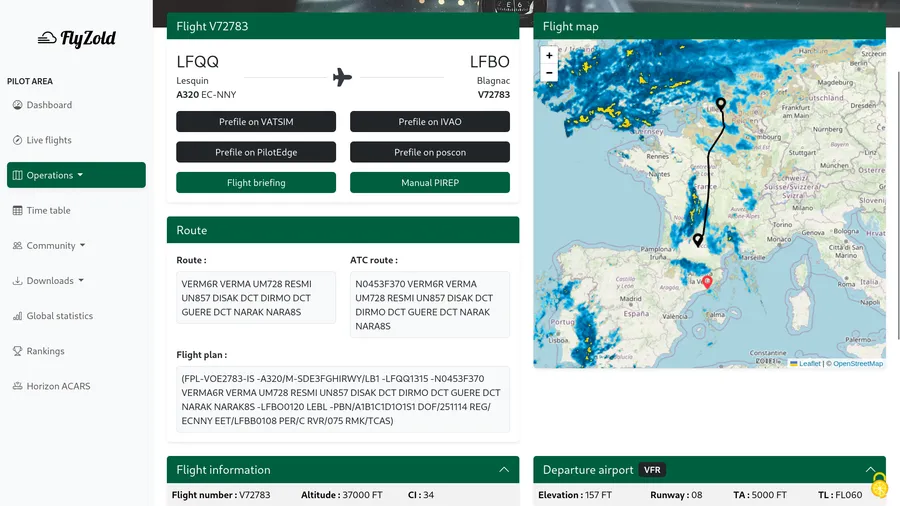The height and width of the screenshot is (506, 900).
Task: Collapse the Flight information panel
Action: click(x=503, y=469)
